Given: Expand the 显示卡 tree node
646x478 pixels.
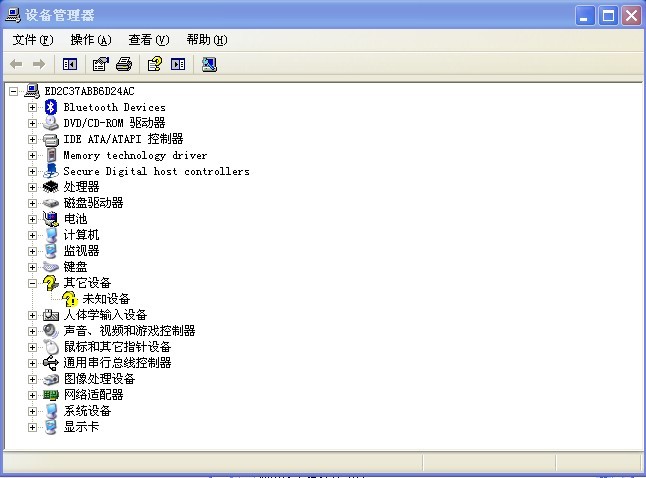Looking at the screenshot, I should (32, 427).
